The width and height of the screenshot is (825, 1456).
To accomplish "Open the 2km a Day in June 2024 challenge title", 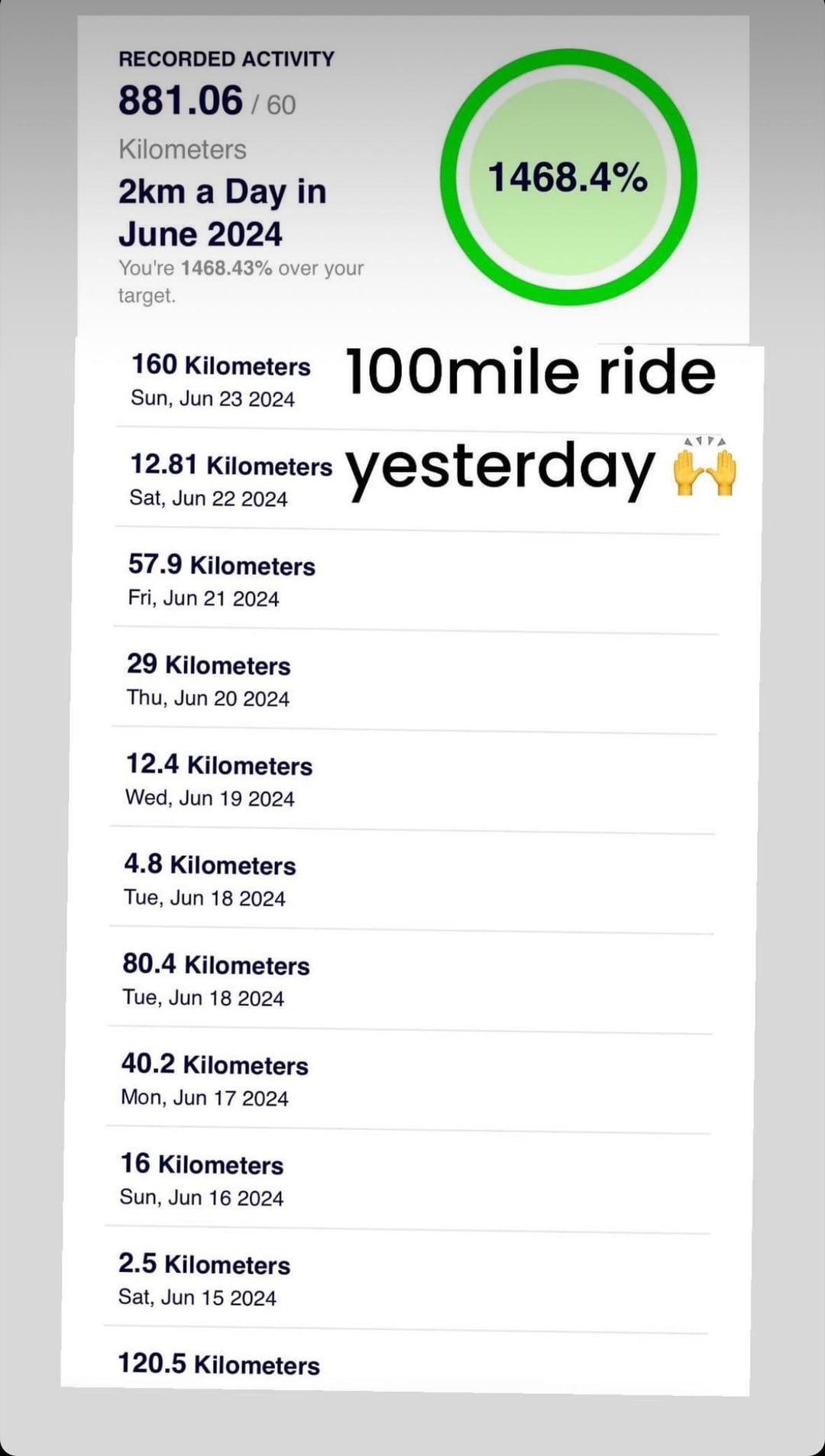I will (222, 212).
